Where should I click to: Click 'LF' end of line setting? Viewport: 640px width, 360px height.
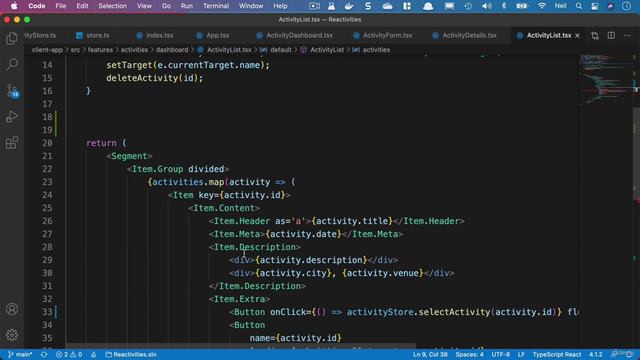tap(521, 354)
